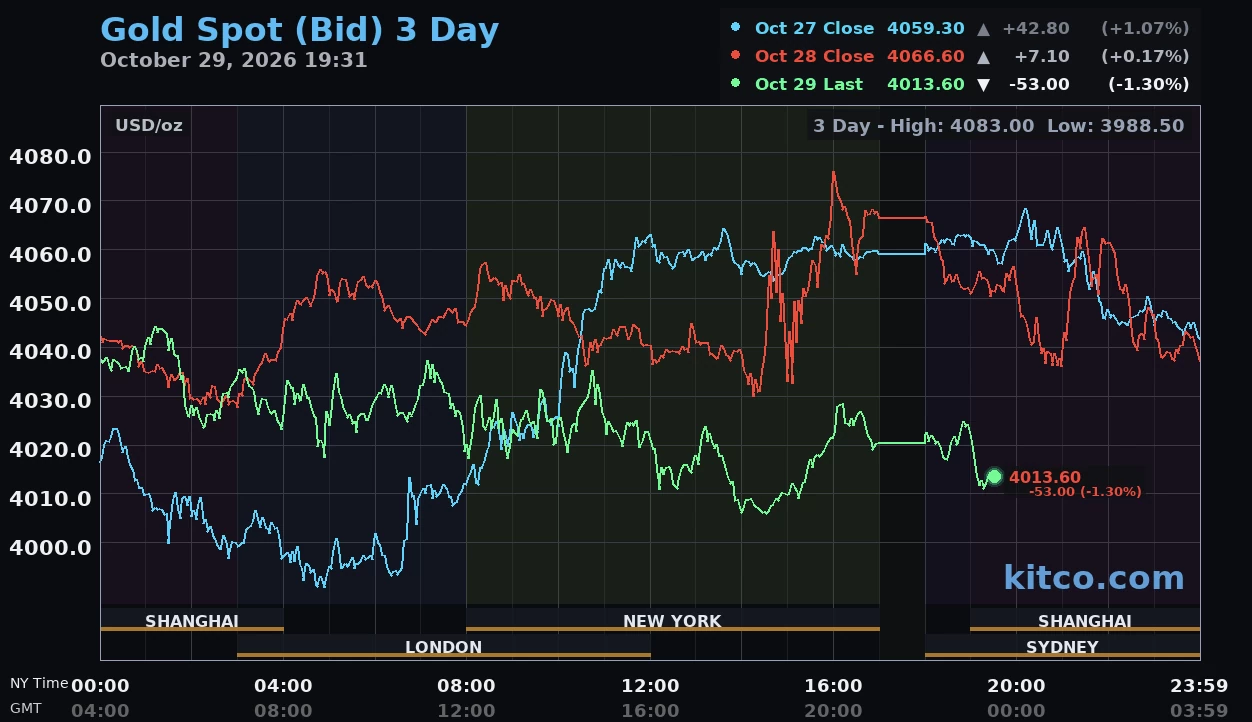
Task: Click the NEW YORK session label
Action: coord(672,621)
